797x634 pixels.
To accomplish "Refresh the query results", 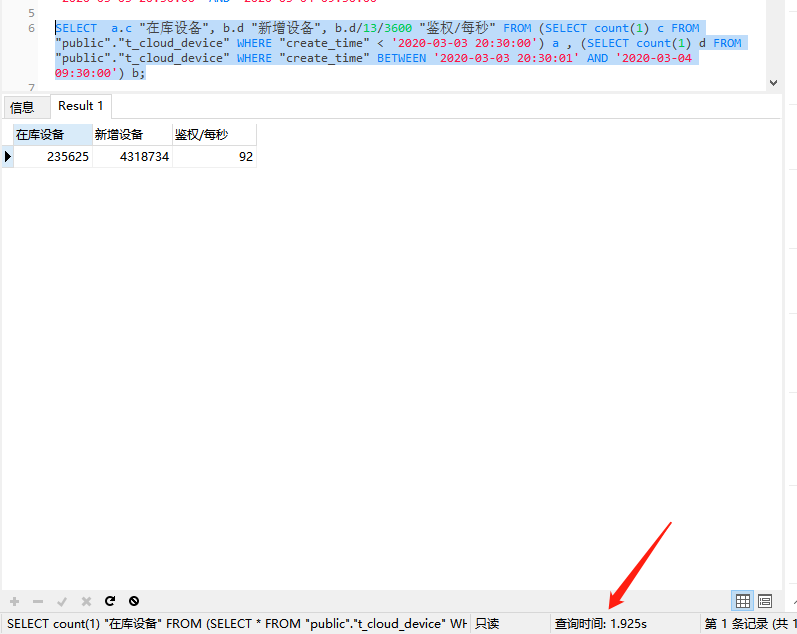I will [110, 601].
